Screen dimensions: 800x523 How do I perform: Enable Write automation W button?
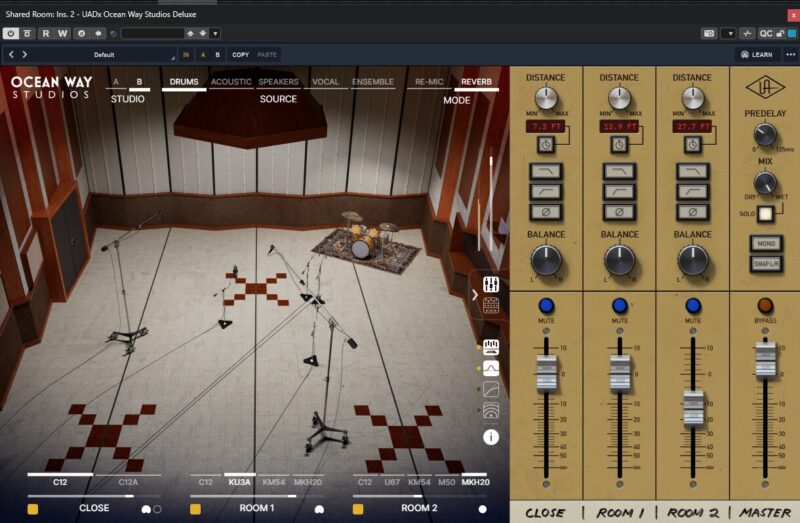tap(62, 33)
